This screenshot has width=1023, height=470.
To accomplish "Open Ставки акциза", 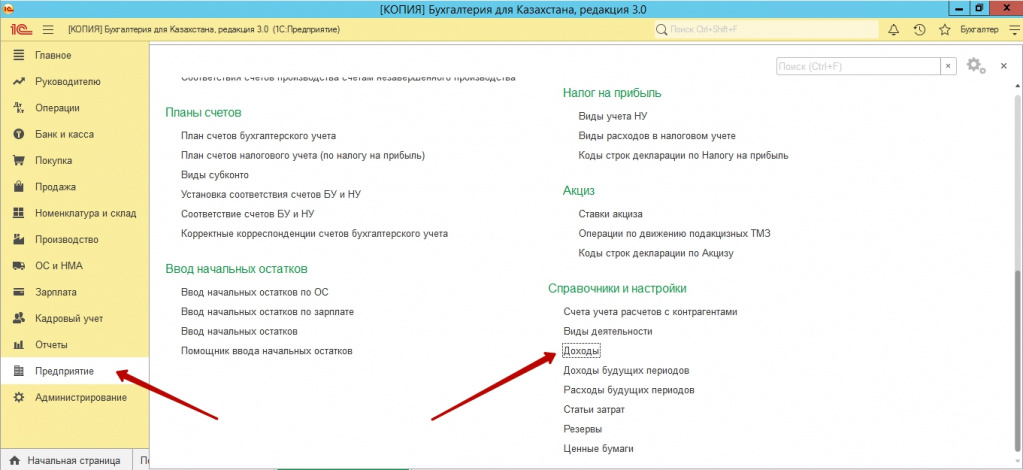I will tap(611, 214).
